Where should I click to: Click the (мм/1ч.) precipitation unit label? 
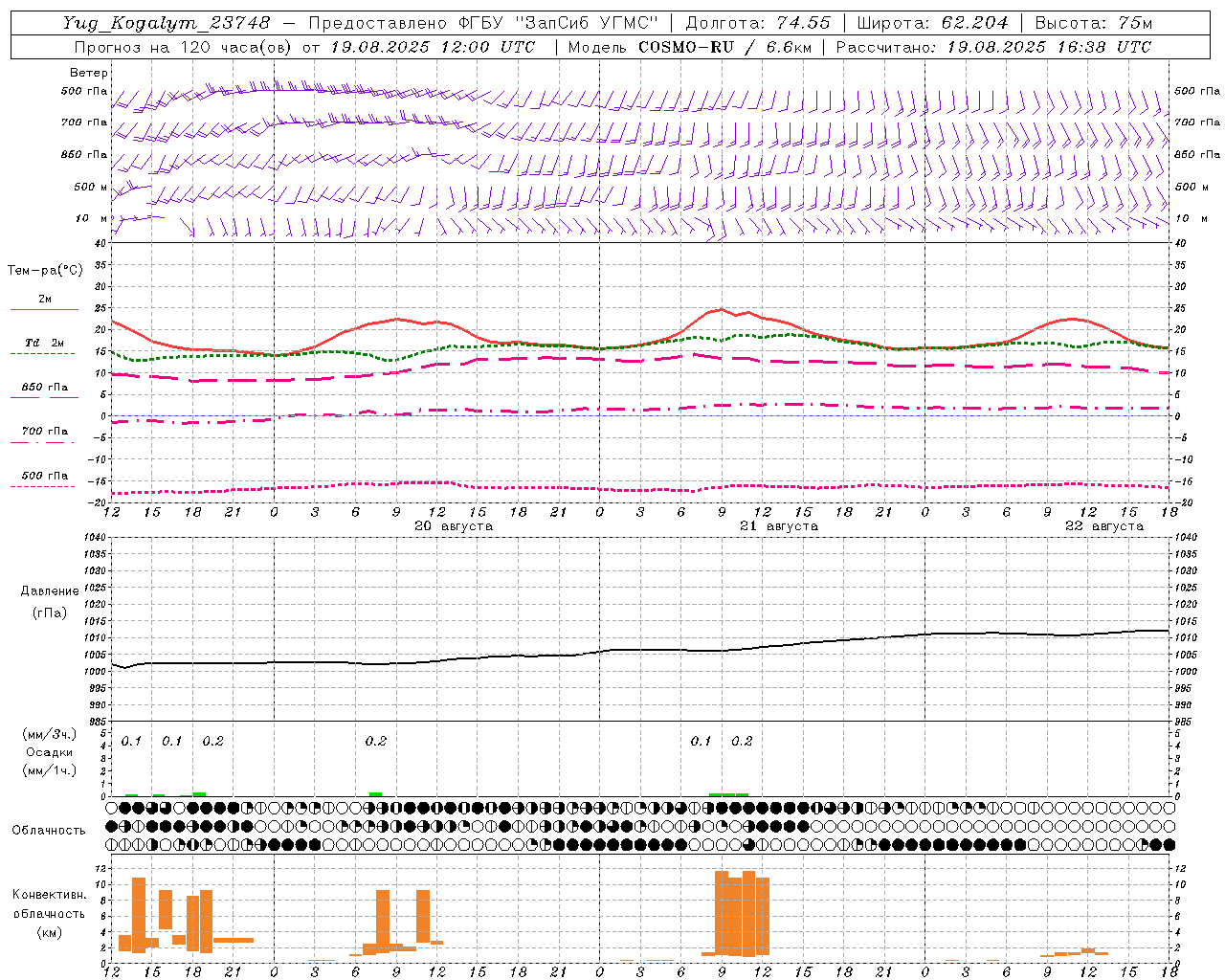[50, 770]
